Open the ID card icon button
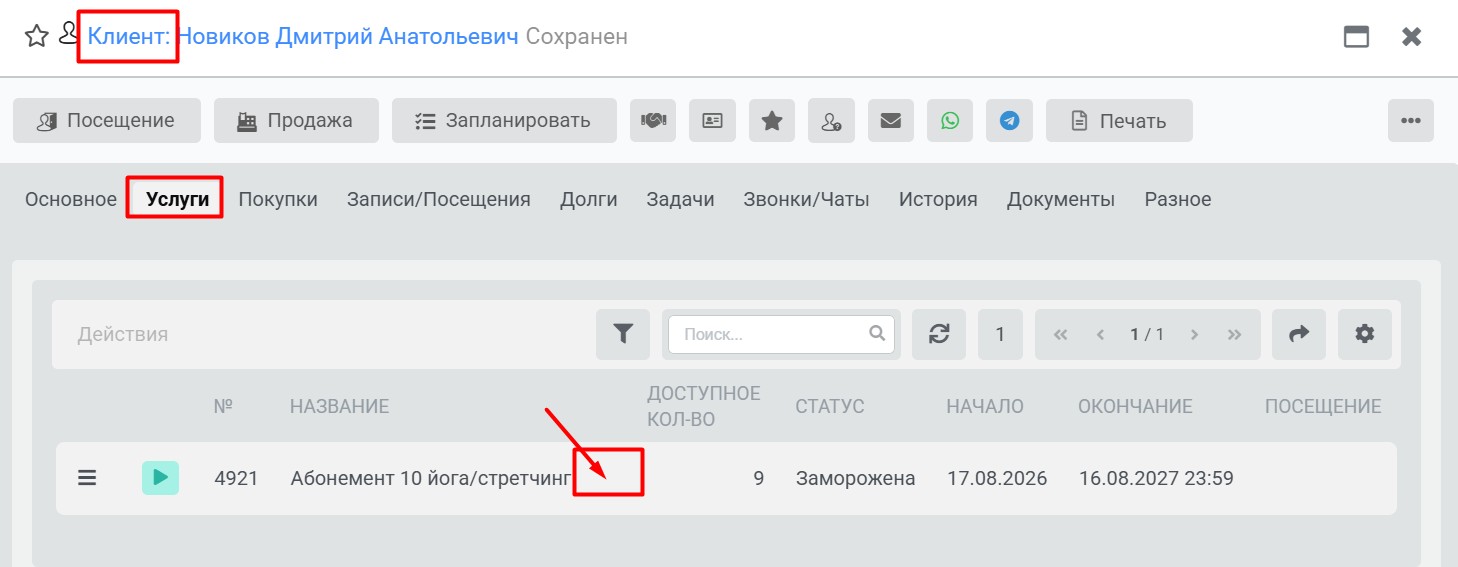 [712, 121]
